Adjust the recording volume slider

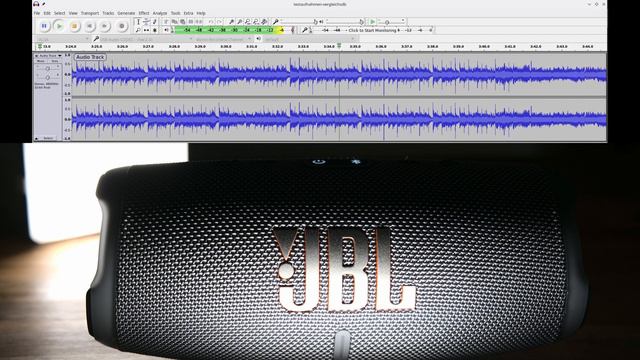(x=298, y=22)
